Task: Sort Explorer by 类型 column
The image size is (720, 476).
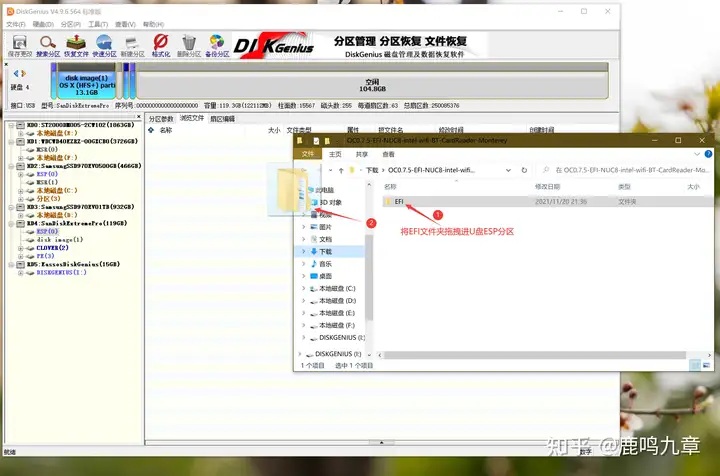Action: click(624, 187)
